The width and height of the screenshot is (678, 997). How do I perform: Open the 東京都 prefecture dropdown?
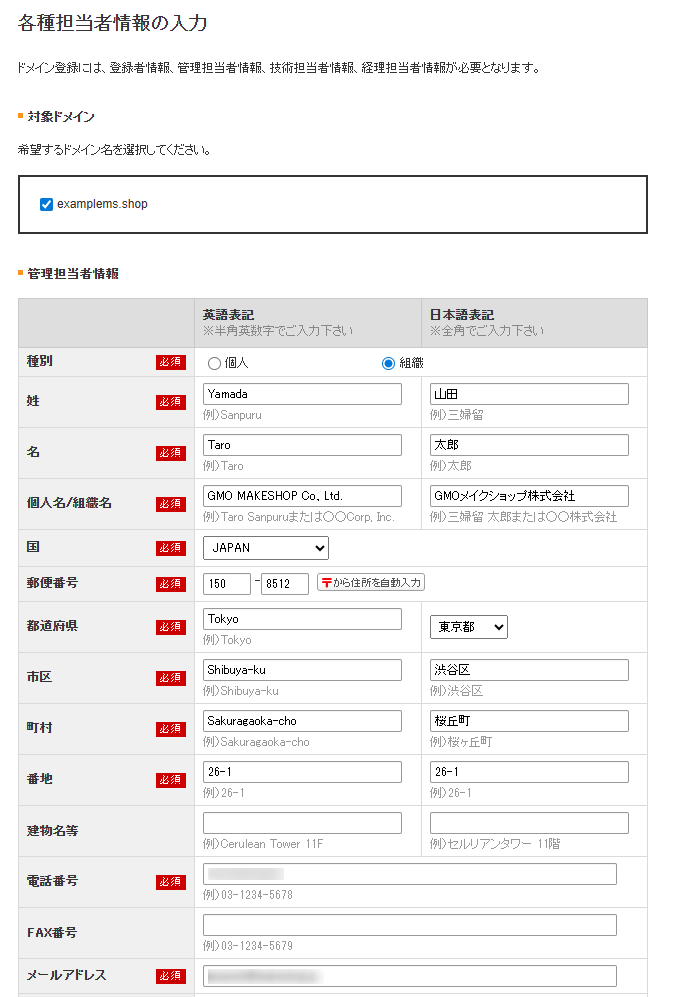click(469, 627)
